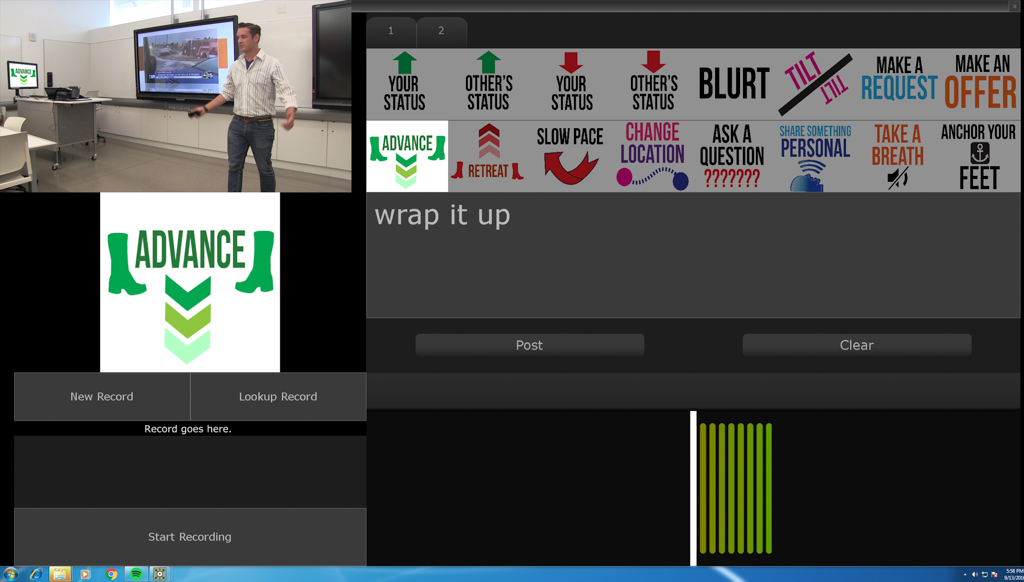Pick the Make a Request prompt

click(898, 81)
